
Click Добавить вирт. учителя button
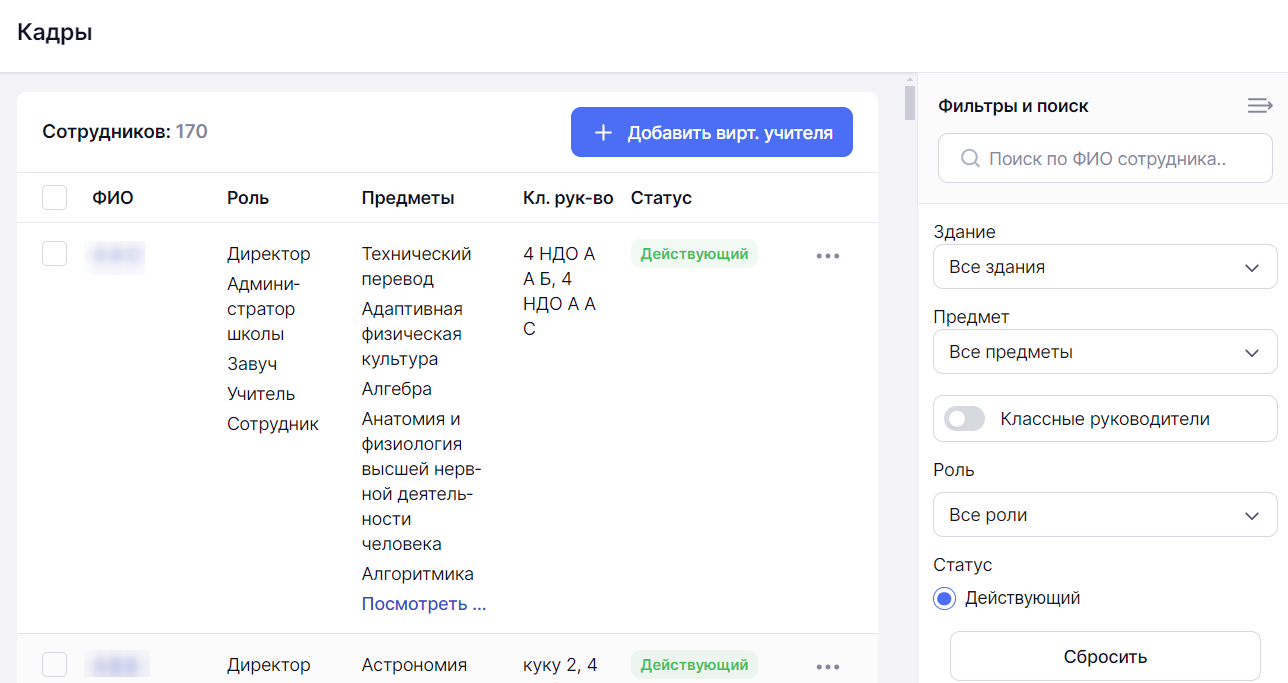point(712,132)
